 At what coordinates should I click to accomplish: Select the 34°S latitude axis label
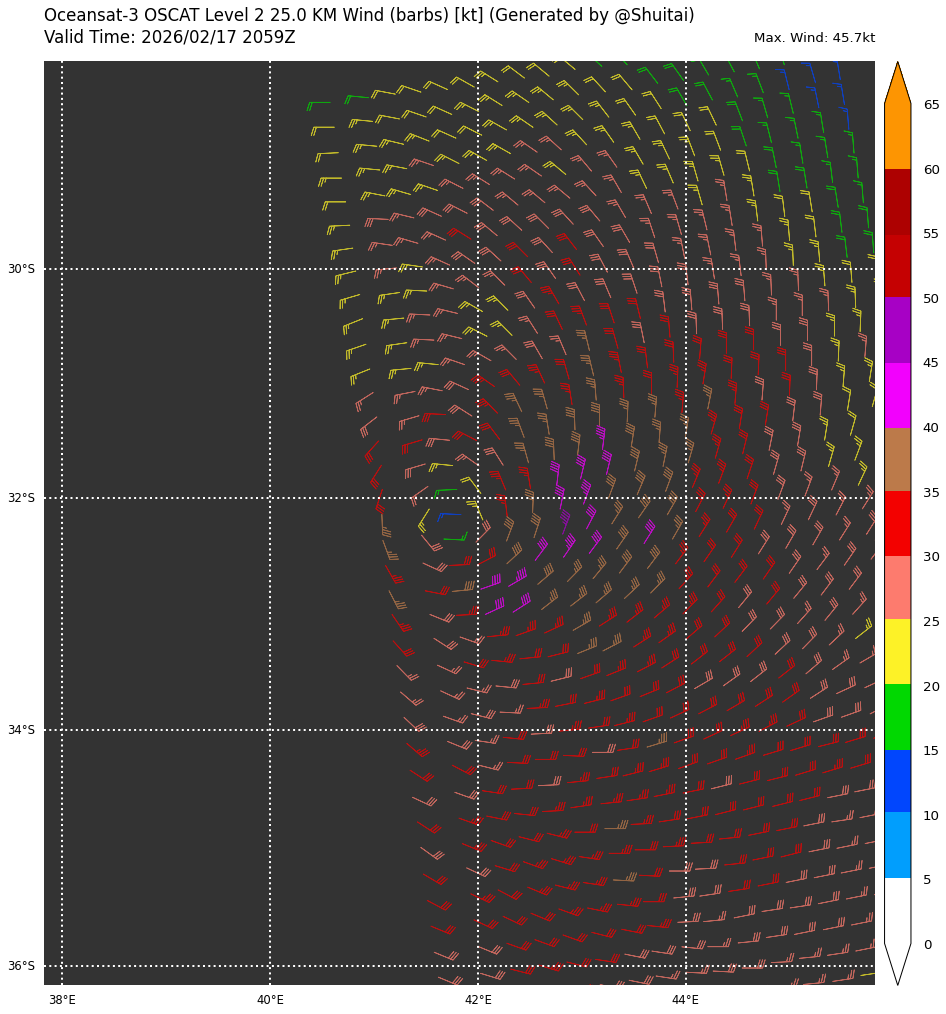(21, 730)
